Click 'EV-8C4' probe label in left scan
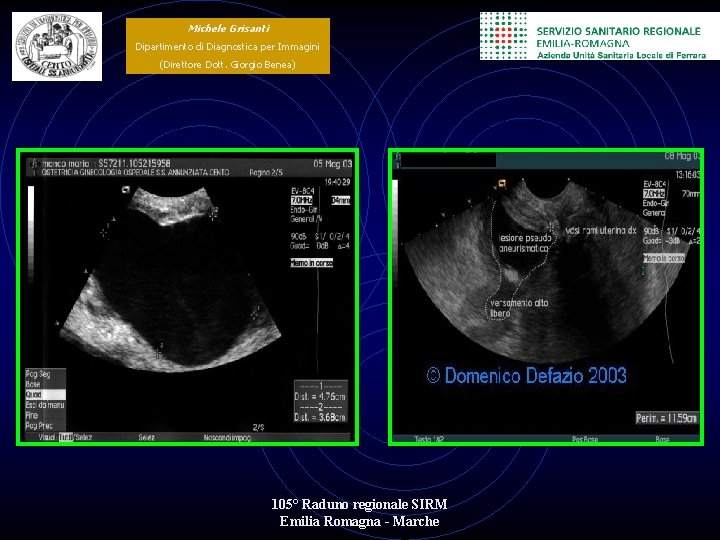This screenshot has width=720, height=540. (303, 191)
